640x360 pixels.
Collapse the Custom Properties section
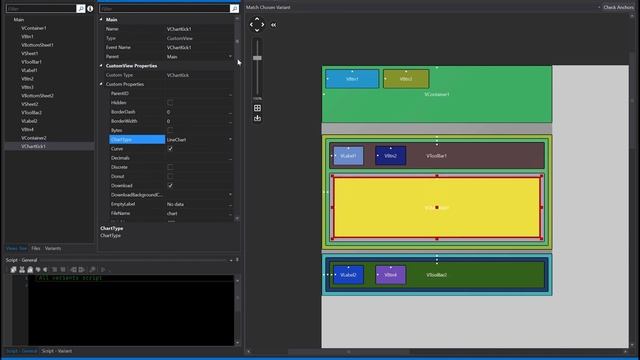[x=101, y=84]
